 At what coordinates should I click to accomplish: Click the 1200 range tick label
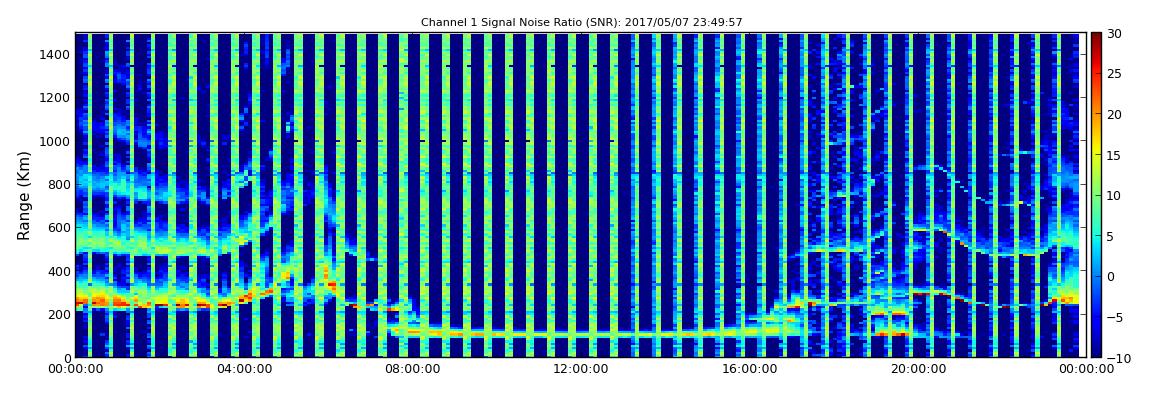coord(55,98)
